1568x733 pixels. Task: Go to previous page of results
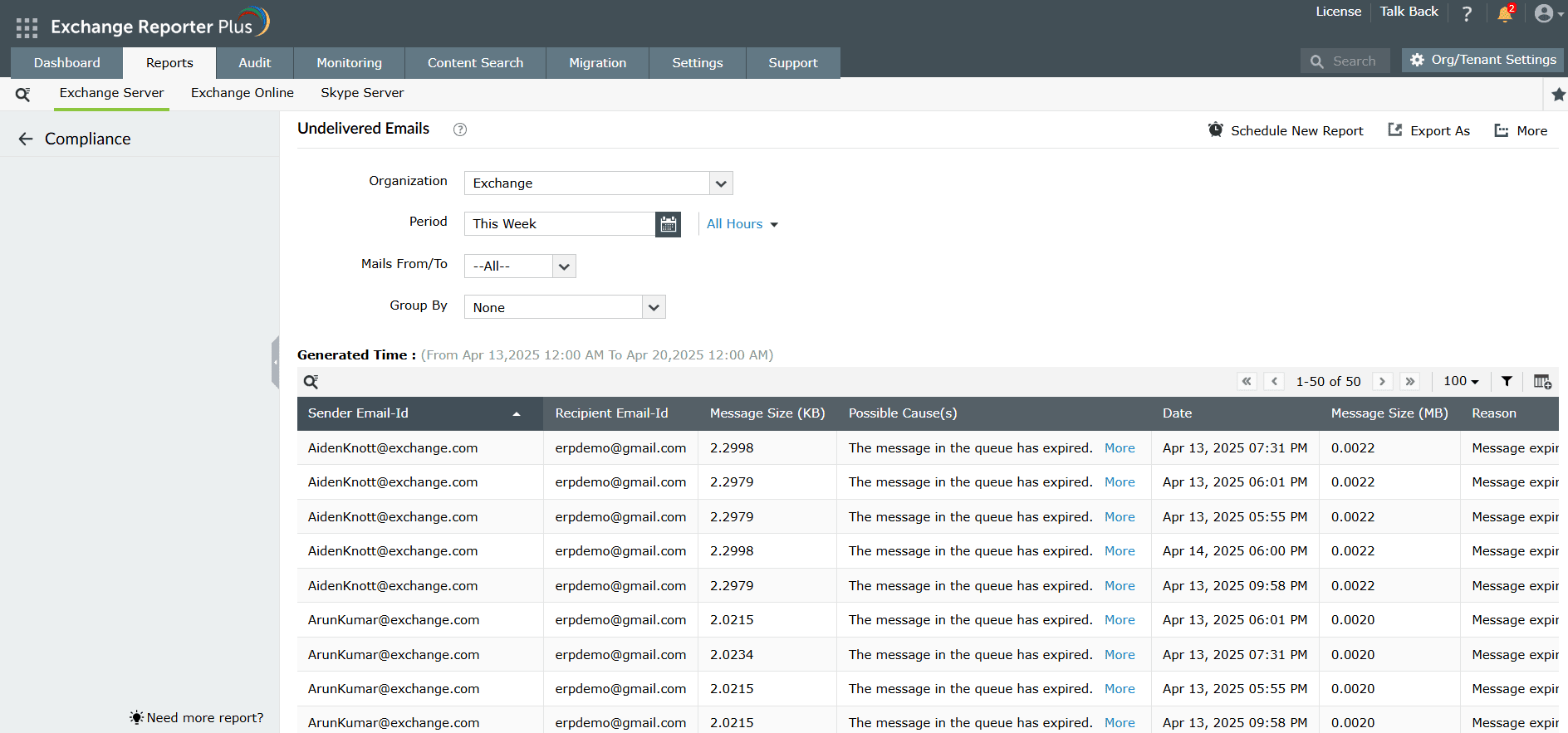click(x=1274, y=381)
